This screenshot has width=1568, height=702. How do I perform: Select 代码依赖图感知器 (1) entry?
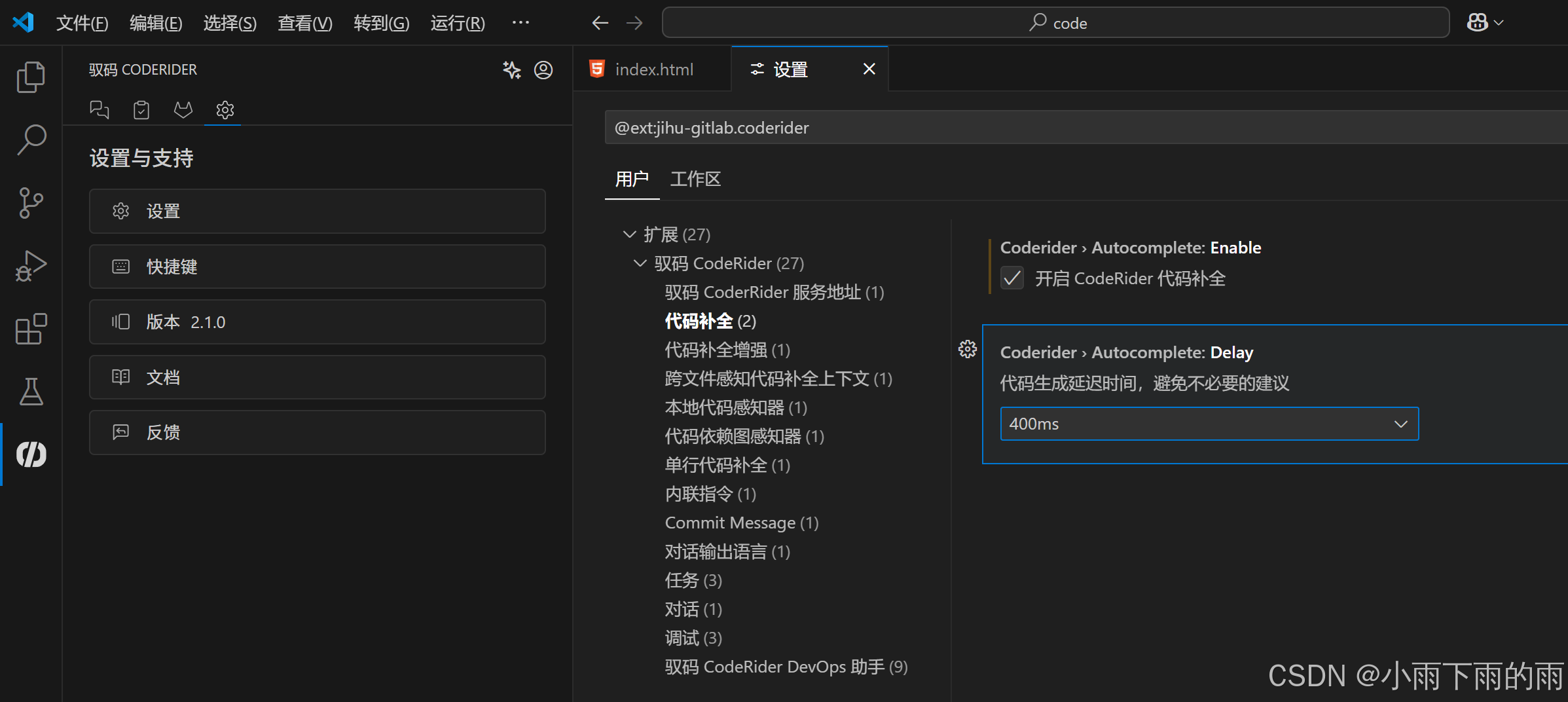coord(744,436)
